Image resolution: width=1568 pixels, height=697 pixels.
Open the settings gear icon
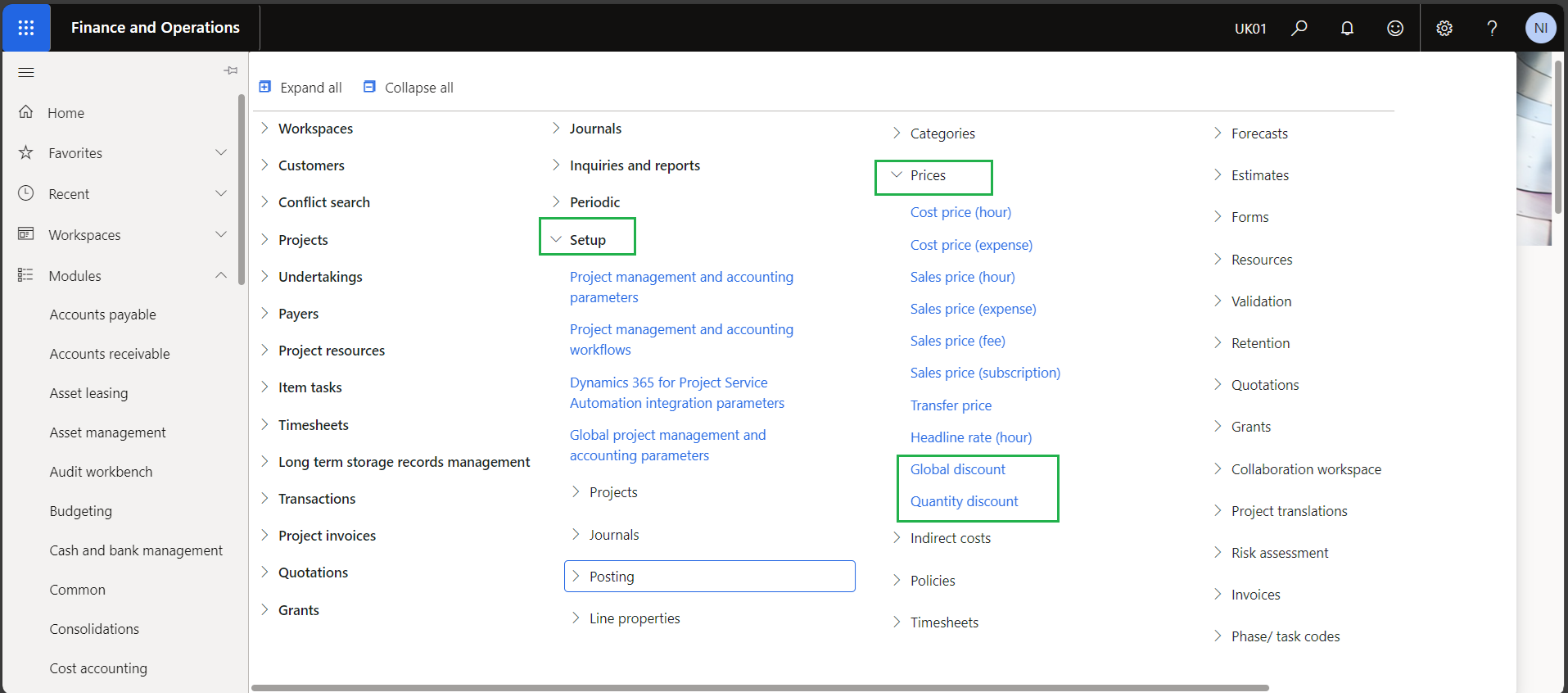pos(1444,29)
